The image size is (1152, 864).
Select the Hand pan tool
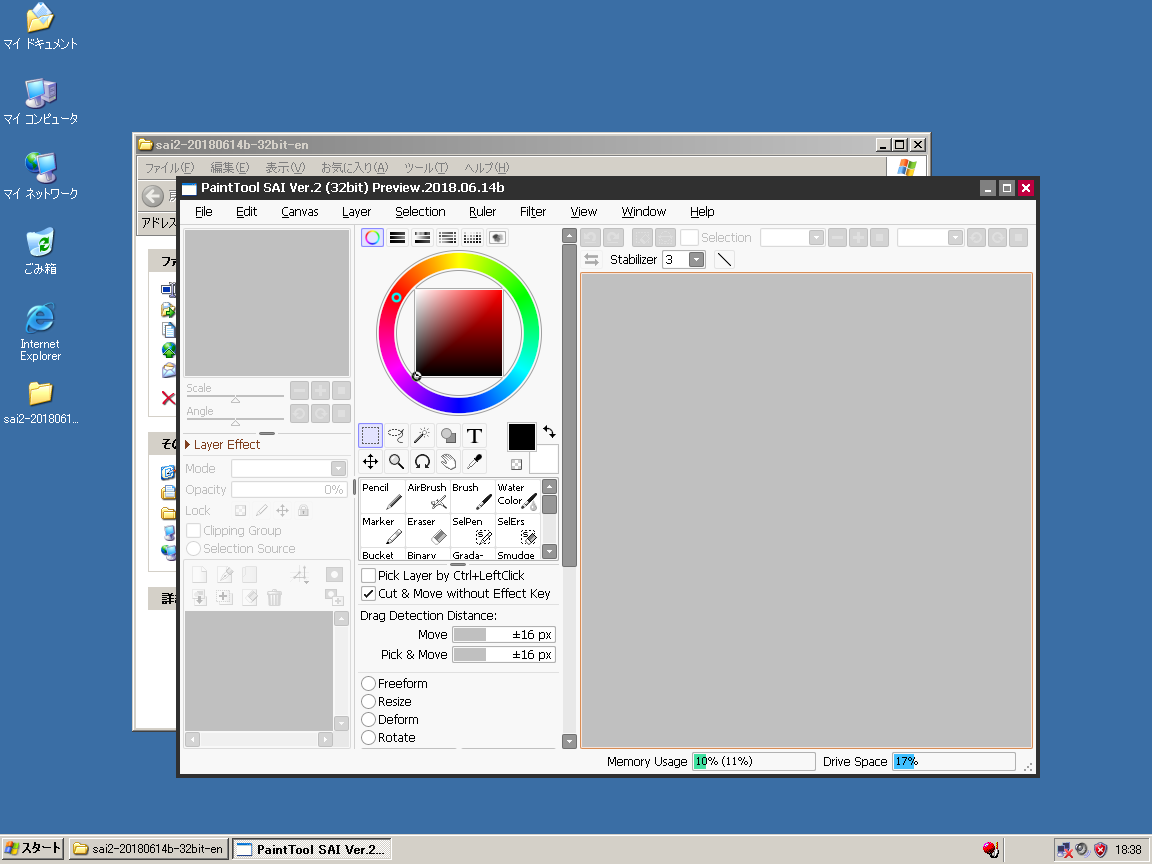448,461
